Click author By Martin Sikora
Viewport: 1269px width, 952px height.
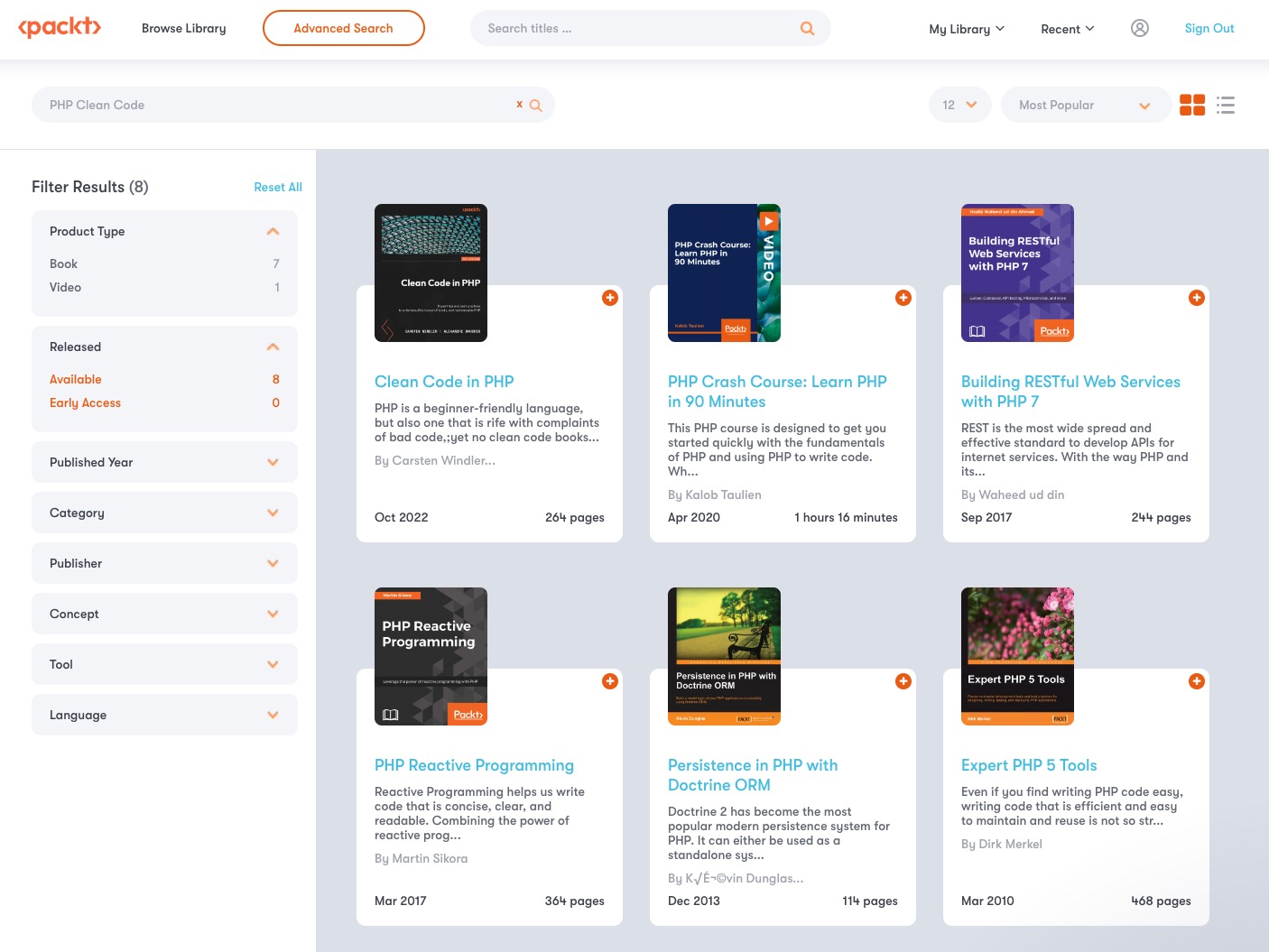coord(421,859)
